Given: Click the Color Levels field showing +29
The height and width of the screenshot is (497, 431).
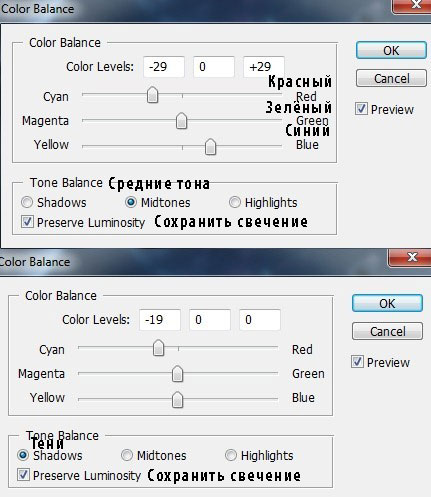Looking at the screenshot, I should point(264,67).
